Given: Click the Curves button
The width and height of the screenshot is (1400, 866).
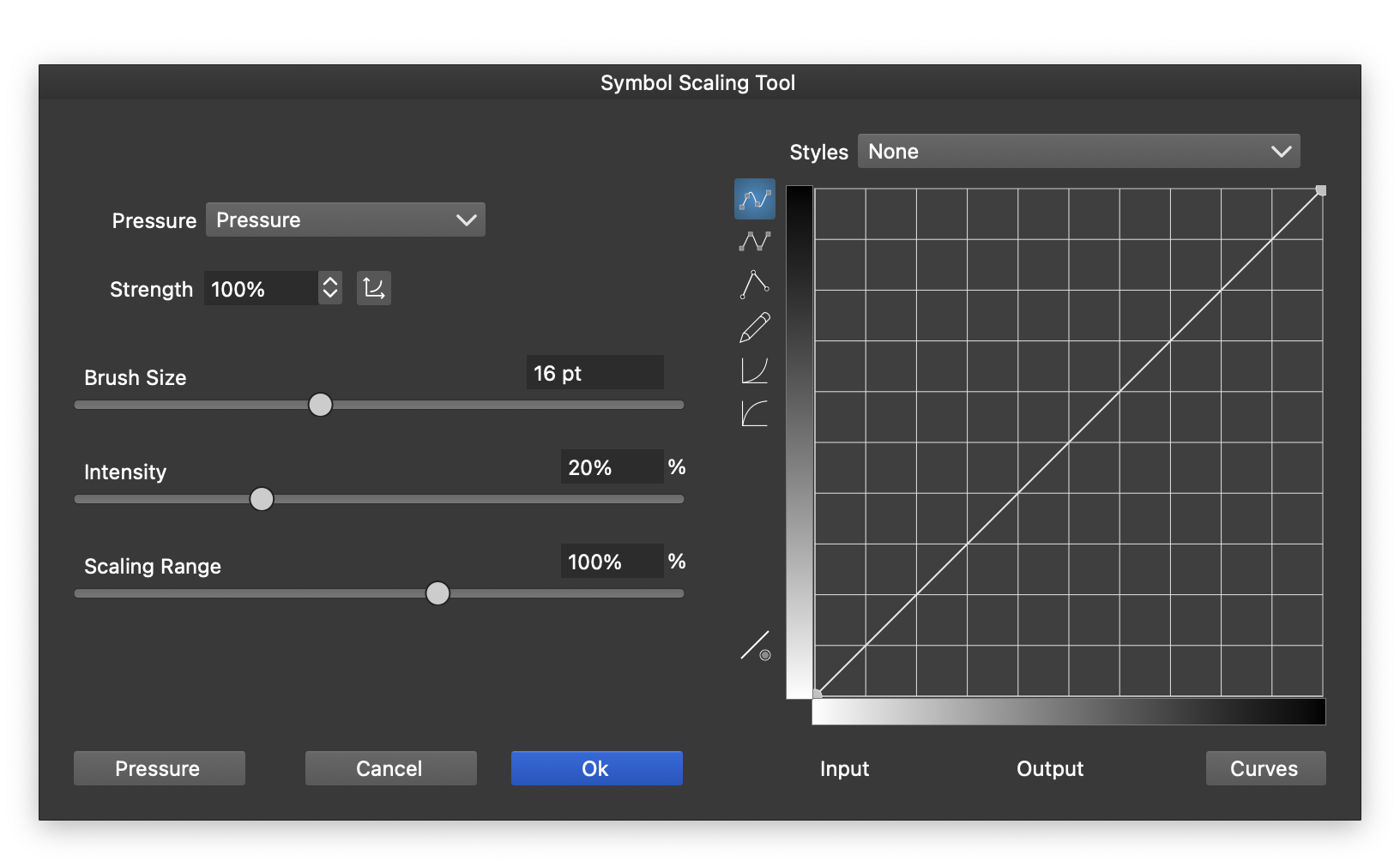Looking at the screenshot, I should 1264,768.
